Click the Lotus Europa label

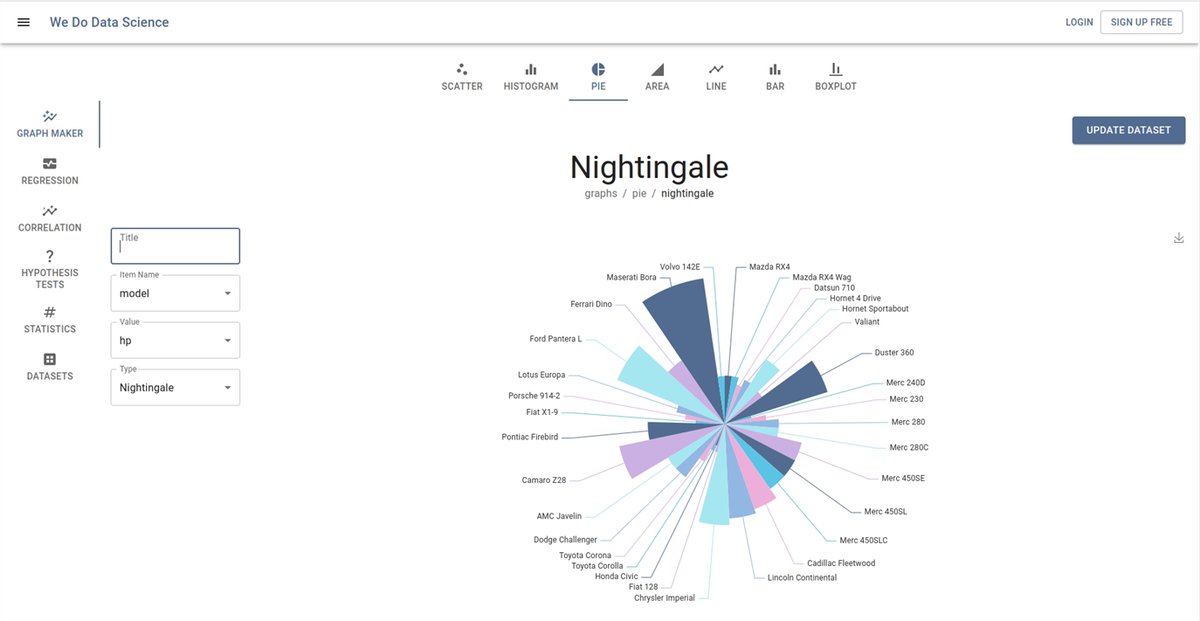(x=541, y=375)
